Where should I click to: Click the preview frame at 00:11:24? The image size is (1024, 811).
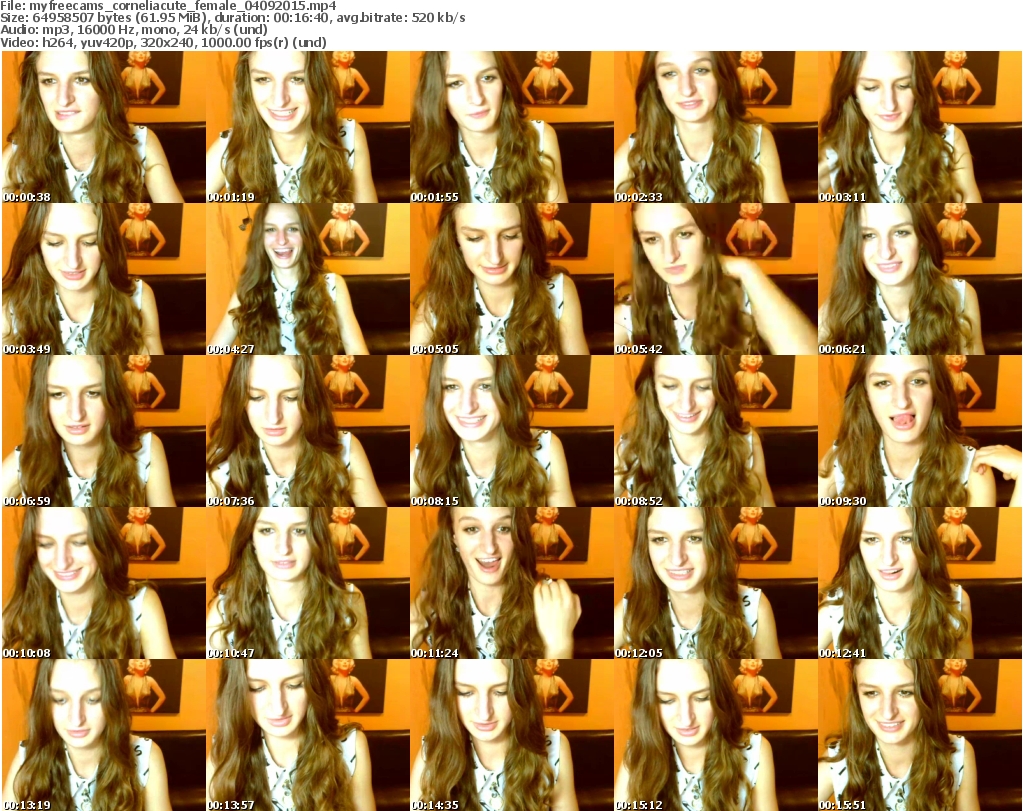511,584
